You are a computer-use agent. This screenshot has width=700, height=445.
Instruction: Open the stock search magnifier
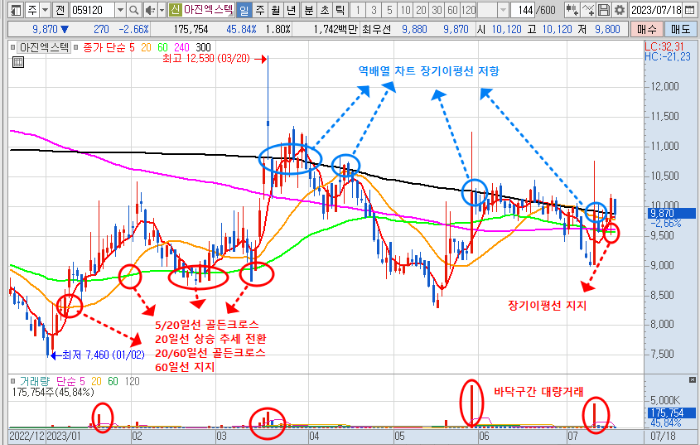(x=133, y=10)
